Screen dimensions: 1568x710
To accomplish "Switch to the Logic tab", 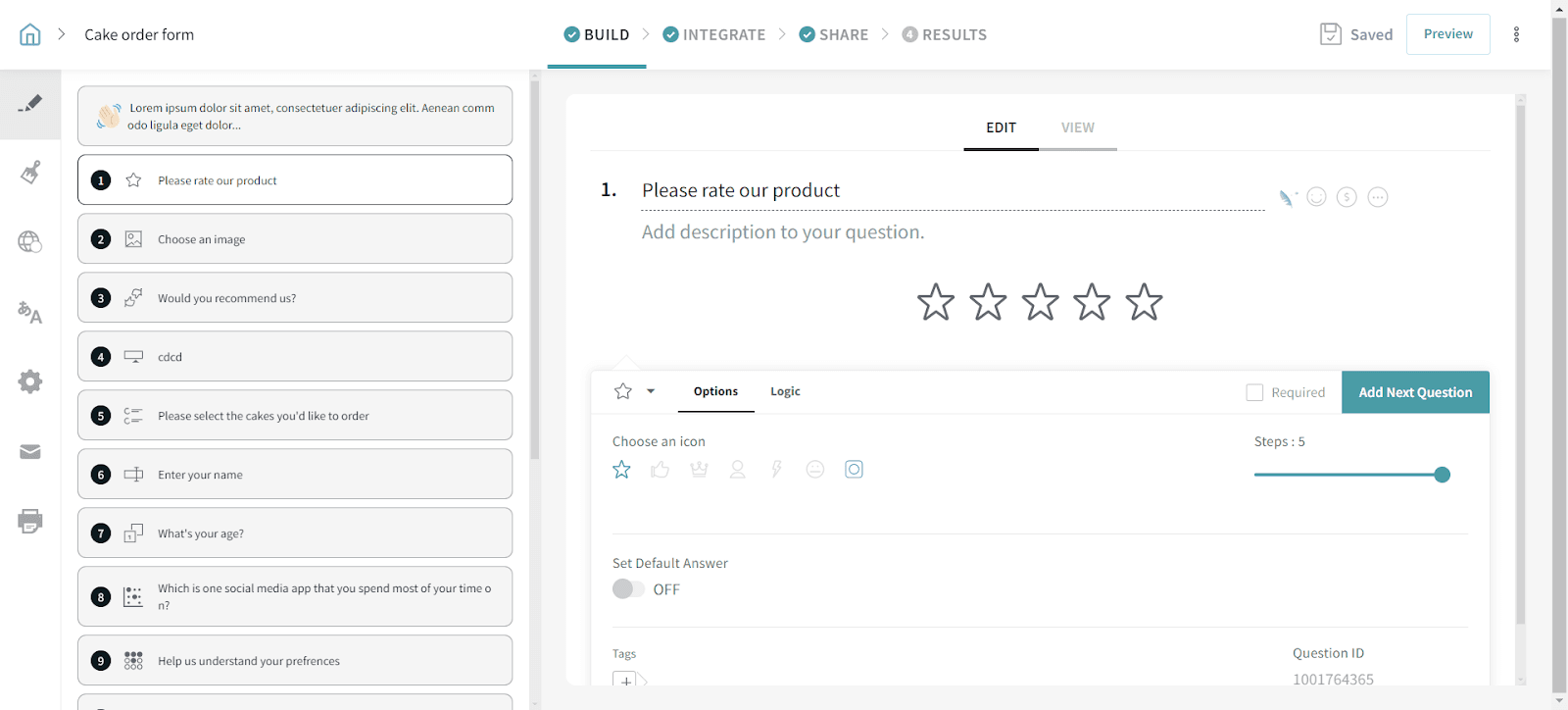I will 785,391.
